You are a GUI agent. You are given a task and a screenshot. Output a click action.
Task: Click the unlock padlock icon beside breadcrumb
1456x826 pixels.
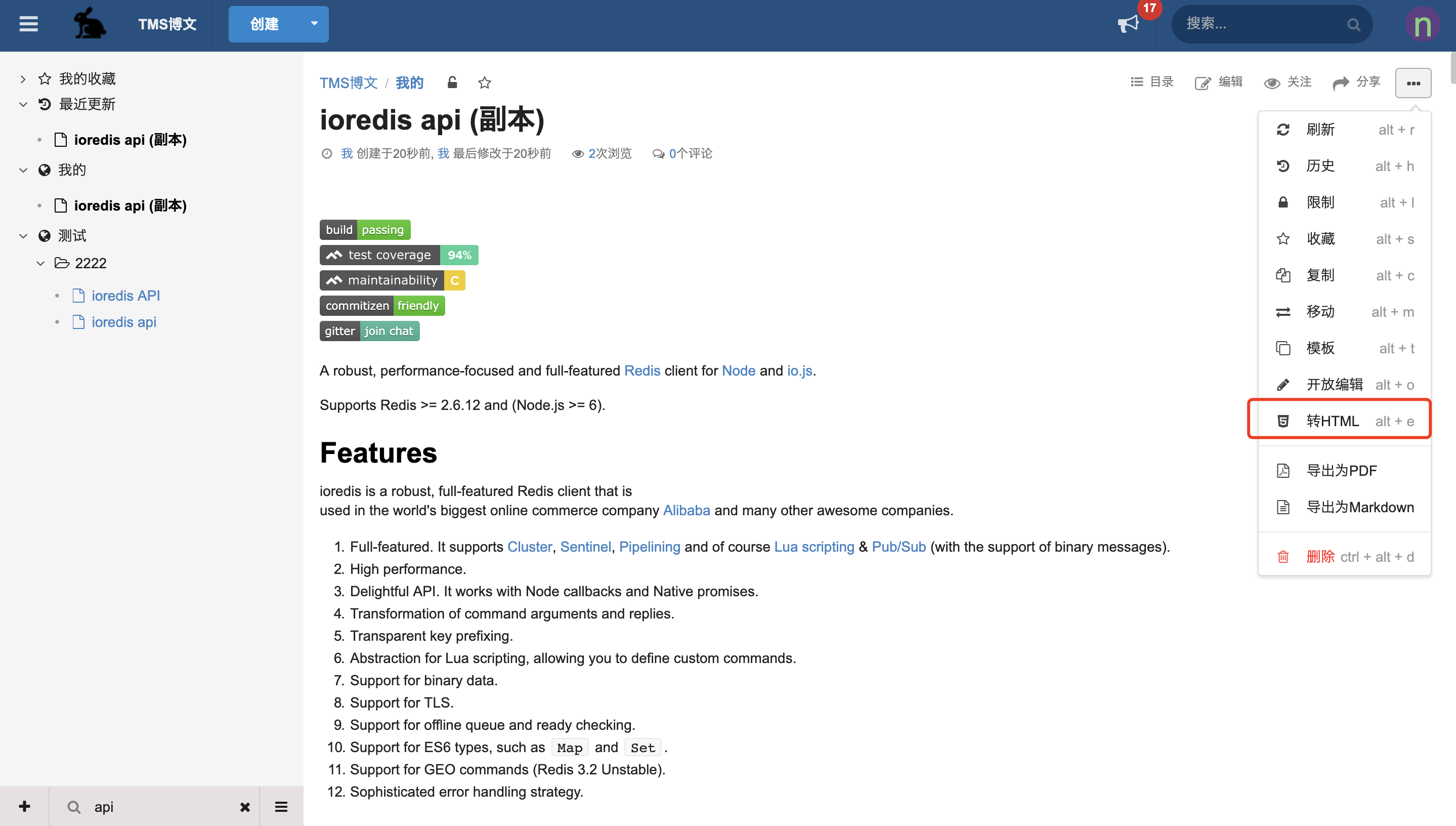(x=452, y=83)
